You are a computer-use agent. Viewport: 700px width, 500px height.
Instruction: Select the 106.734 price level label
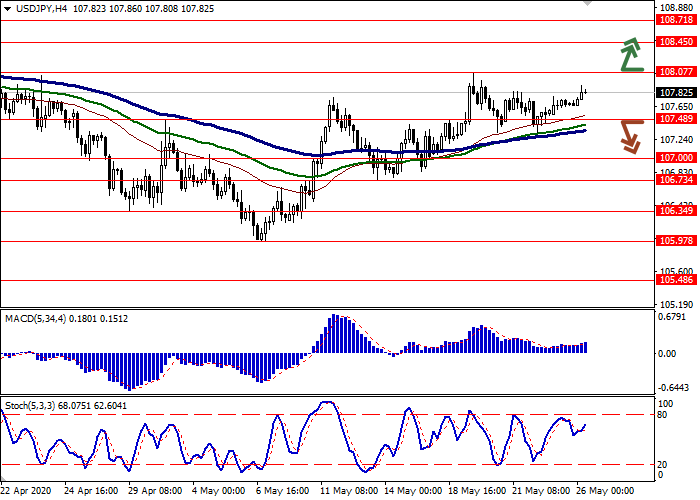(x=677, y=180)
